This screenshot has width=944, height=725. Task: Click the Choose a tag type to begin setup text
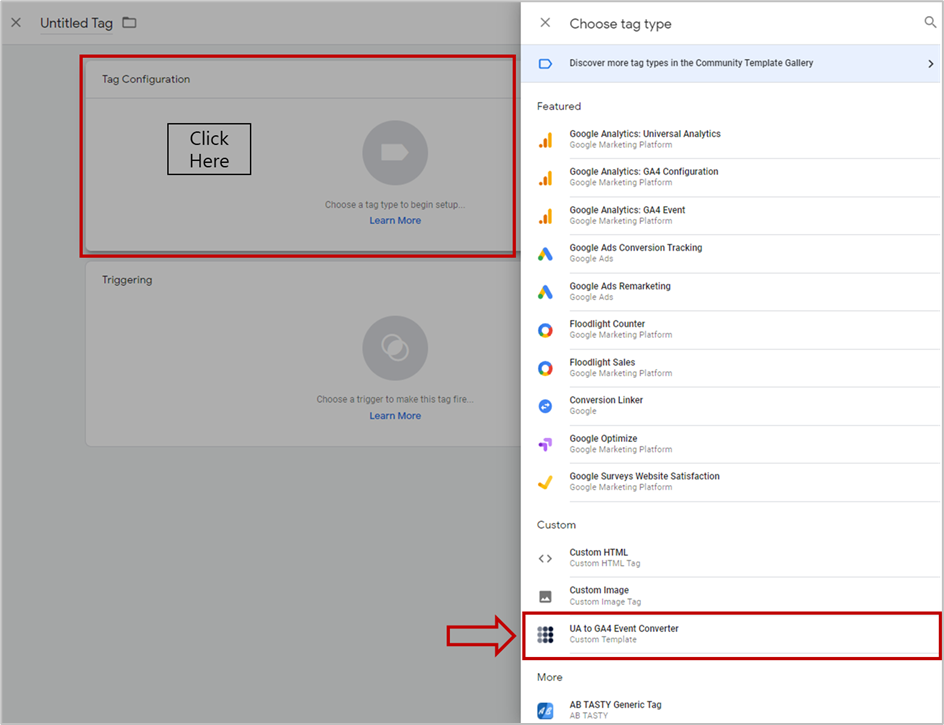point(395,205)
